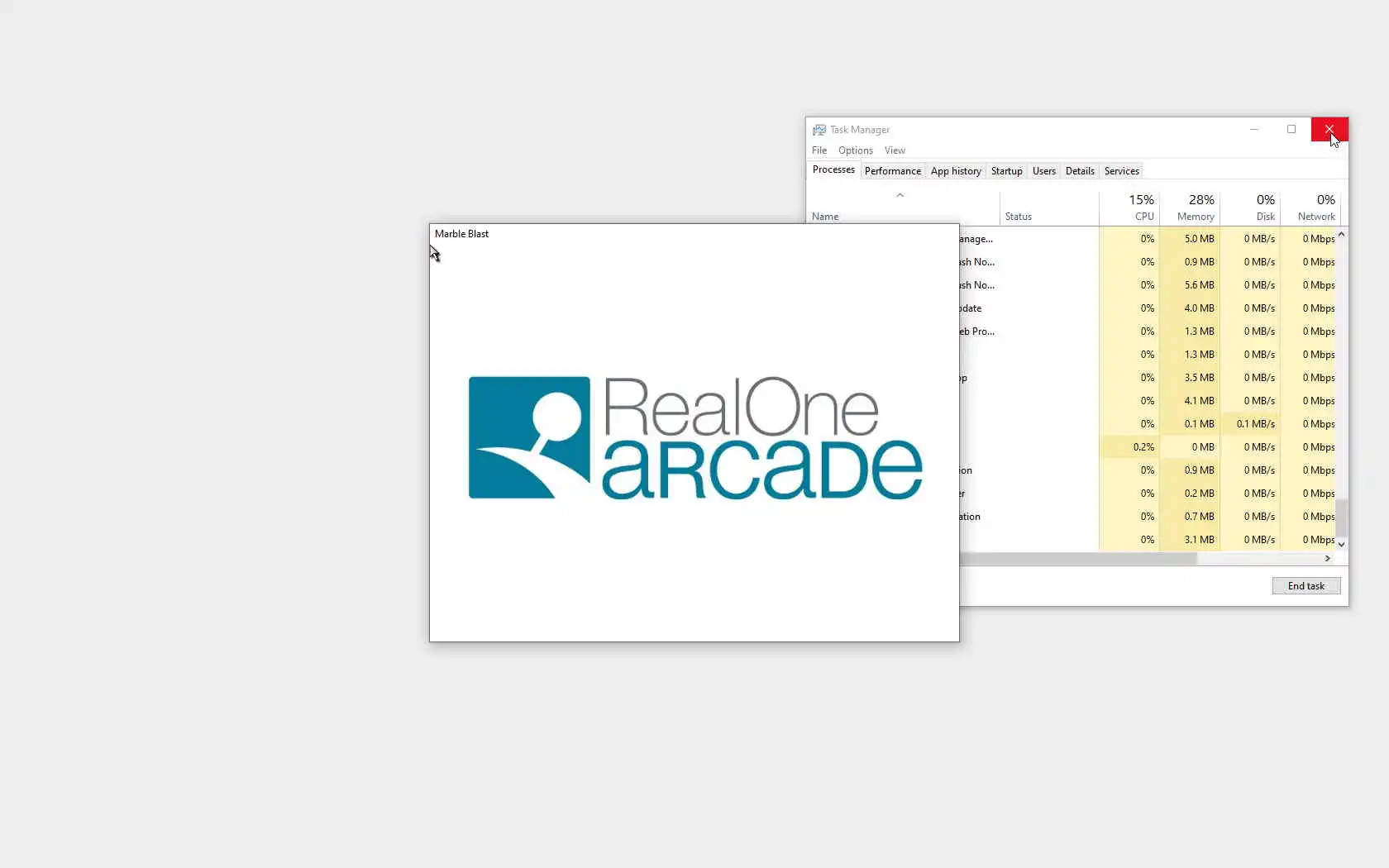Sort by the Status column header

click(x=1018, y=217)
